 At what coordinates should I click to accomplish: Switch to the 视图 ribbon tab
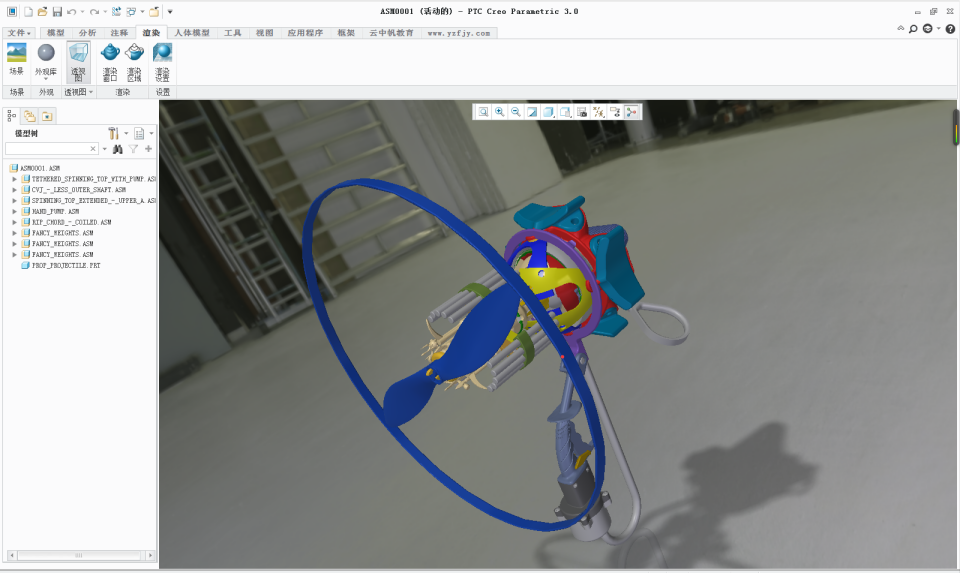tap(264, 33)
